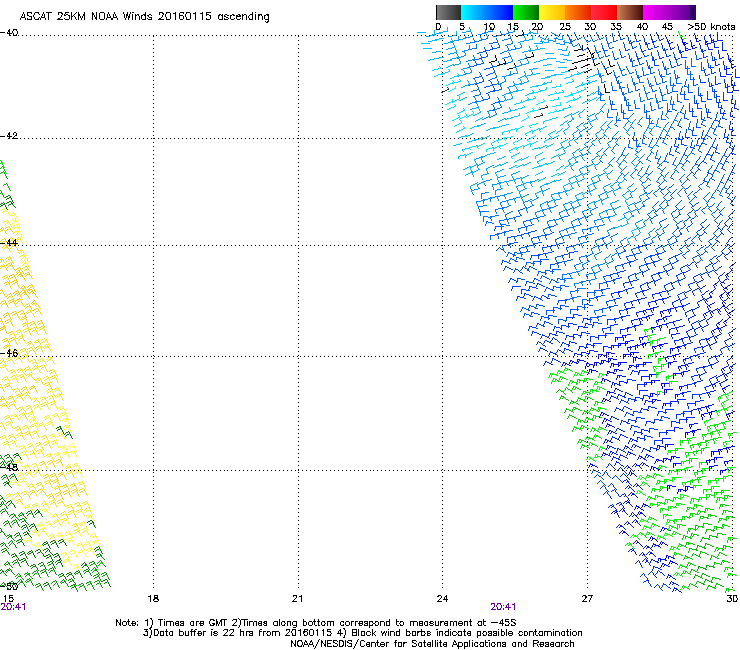Select the orange 25-30 knots legend segment
The width and height of the screenshot is (740, 650).
click(x=578, y=12)
